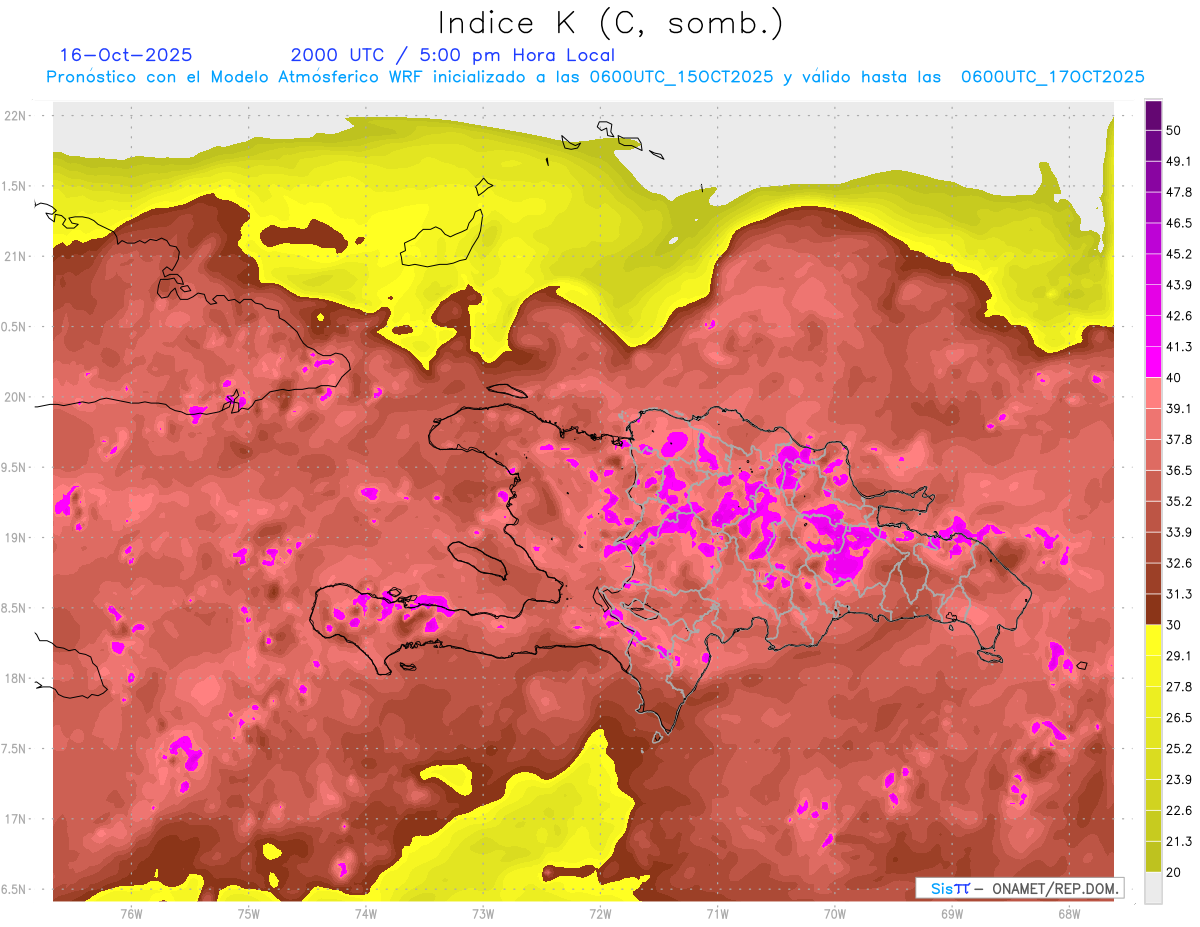The image size is (1200, 927).
Task: Open the SisTT - ONAMET/REP.DOM. watermark
Action: tap(1019, 888)
